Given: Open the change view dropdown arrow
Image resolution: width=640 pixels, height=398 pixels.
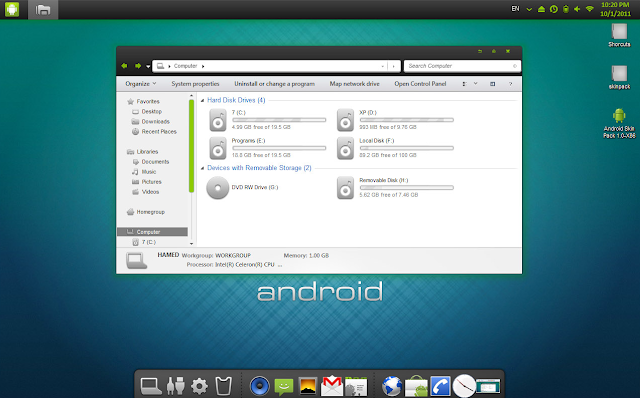Looking at the screenshot, I should pos(476,84).
